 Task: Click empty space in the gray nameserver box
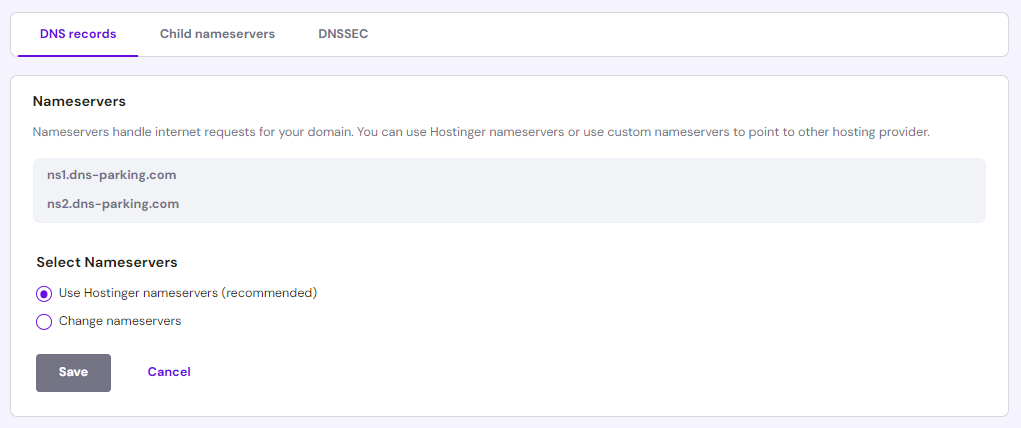tap(600, 190)
